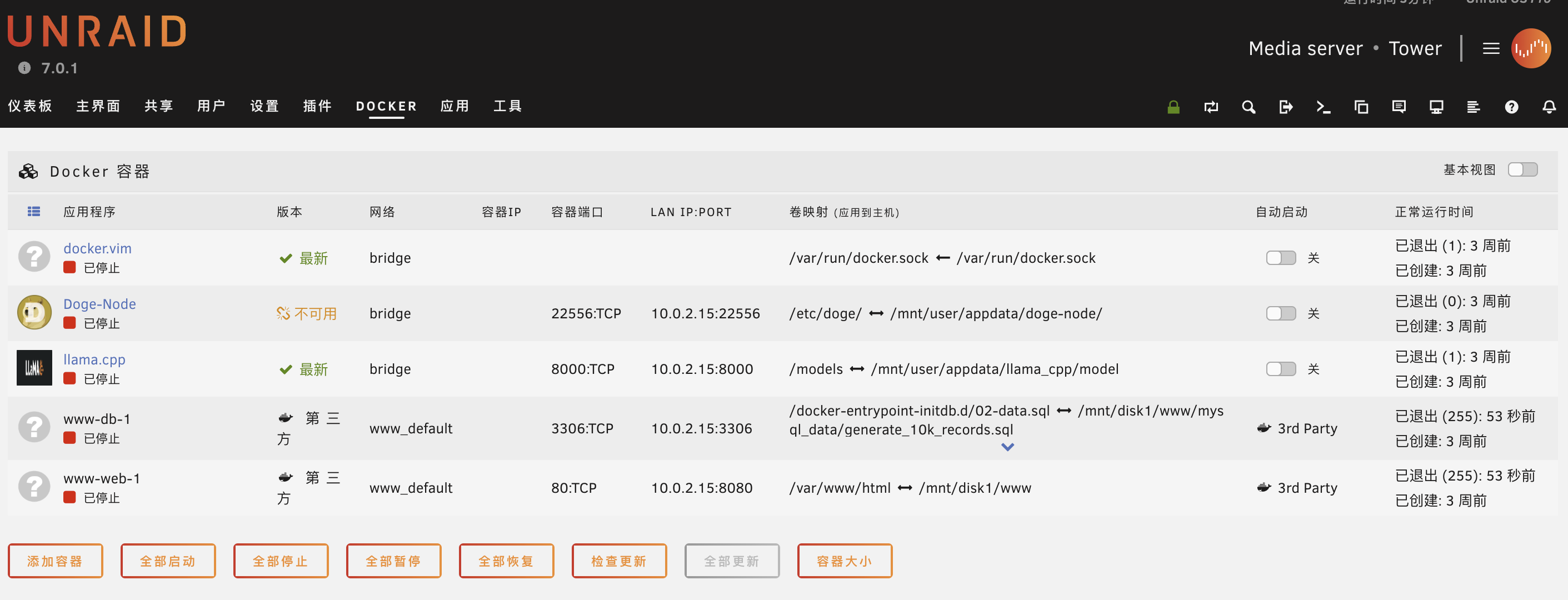Click the monitor info toolbar icon
The image size is (1568, 600).
pyautogui.click(x=1436, y=107)
